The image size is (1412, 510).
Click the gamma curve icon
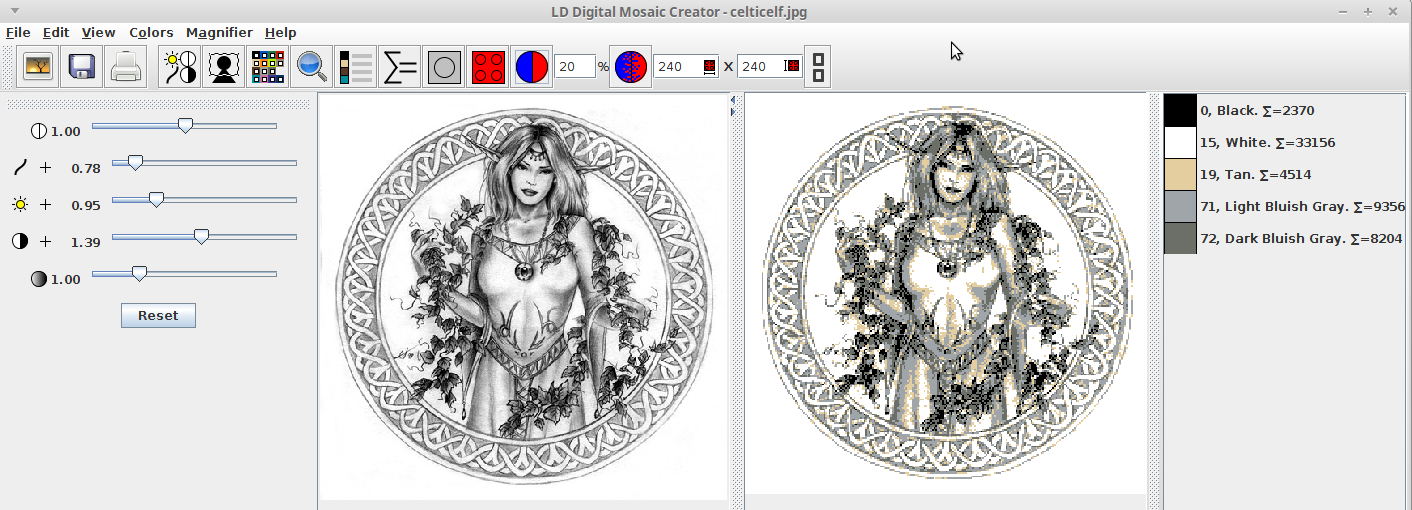pos(20,167)
